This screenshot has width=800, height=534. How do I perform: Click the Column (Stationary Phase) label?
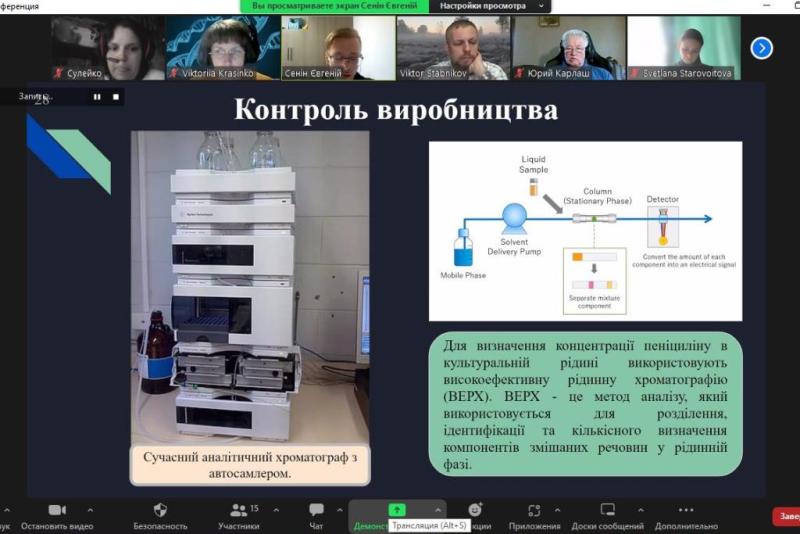(597, 196)
